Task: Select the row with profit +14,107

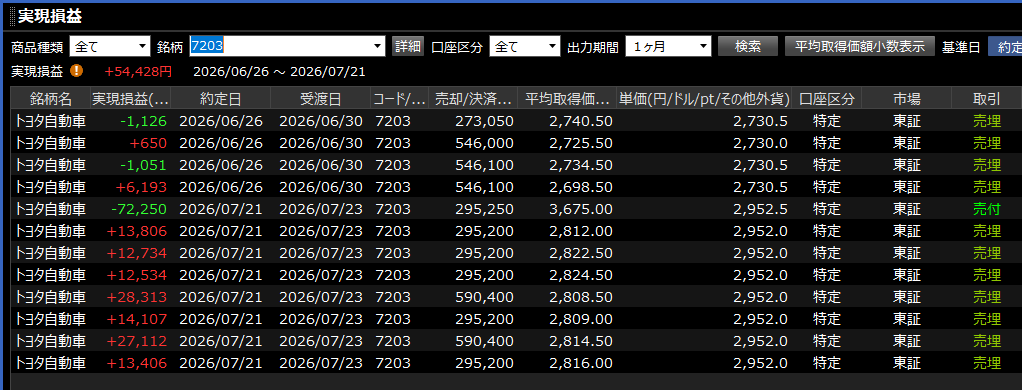Action: 516,319
